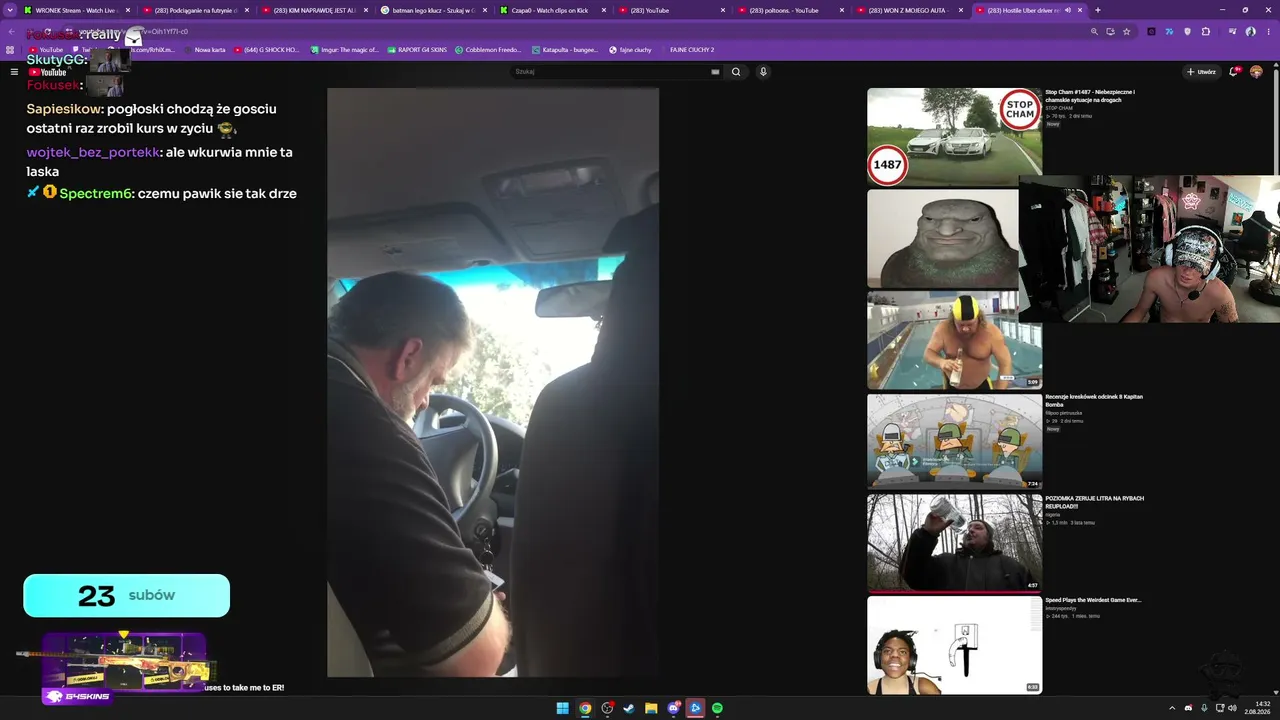Viewport: 1280px width, 720px height.
Task: Click the shield extension icon
Action: click(1187, 31)
